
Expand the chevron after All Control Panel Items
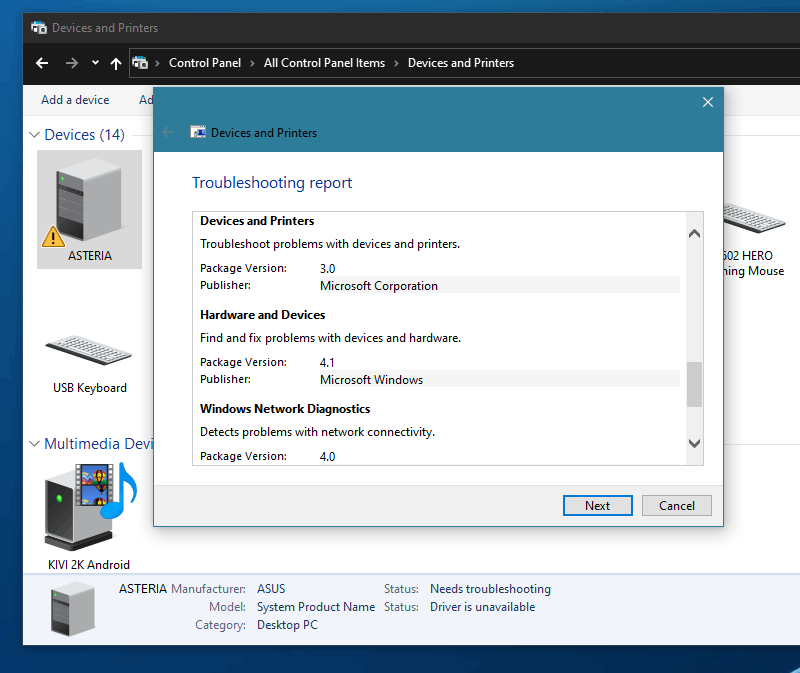(x=396, y=63)
